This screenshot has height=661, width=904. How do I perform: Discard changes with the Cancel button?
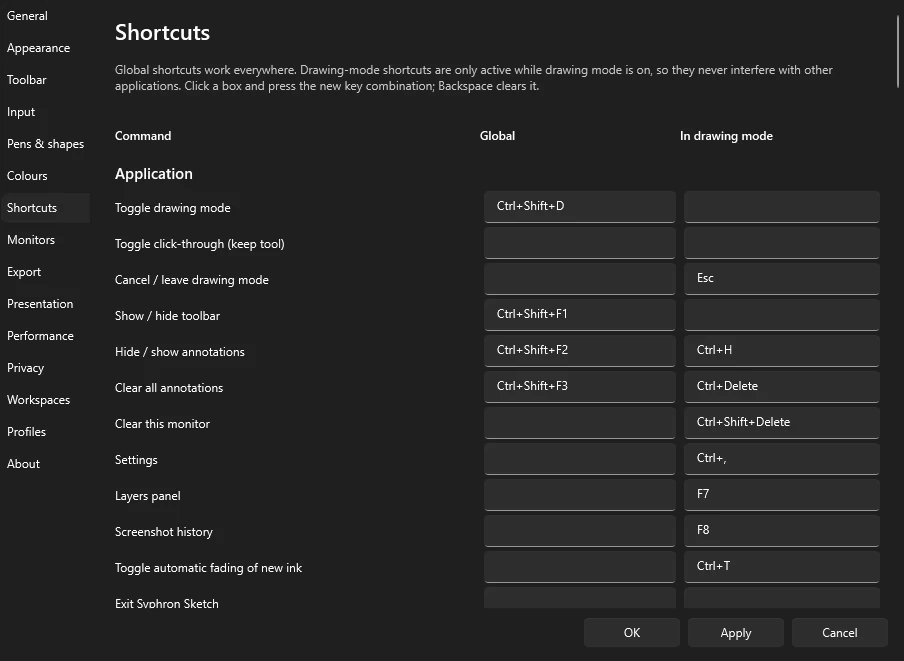[x=839, y=633]
